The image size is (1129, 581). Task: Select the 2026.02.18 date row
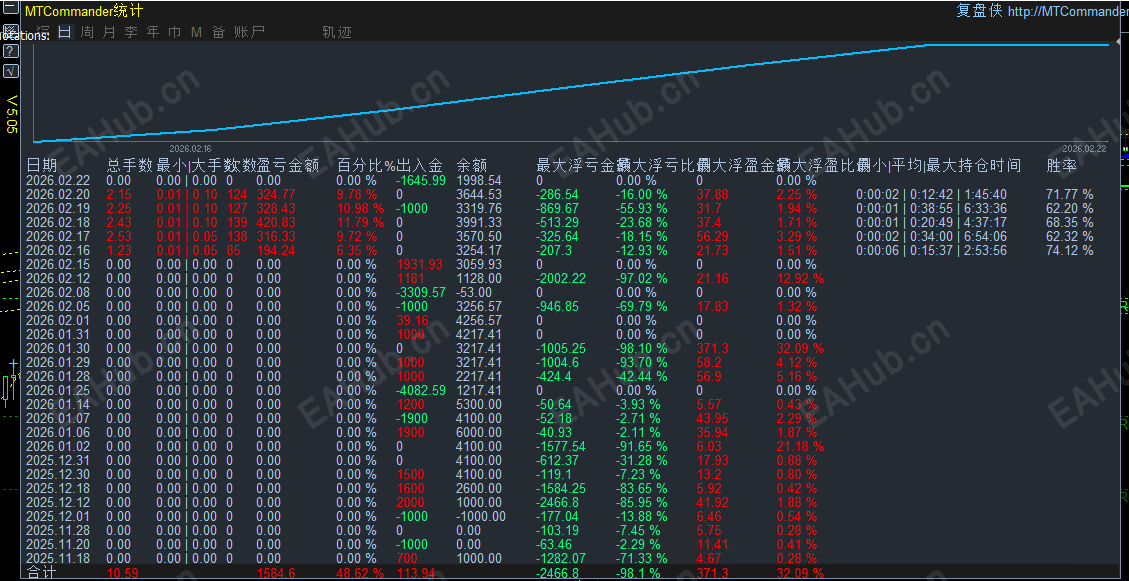click(x=58, y=222)
